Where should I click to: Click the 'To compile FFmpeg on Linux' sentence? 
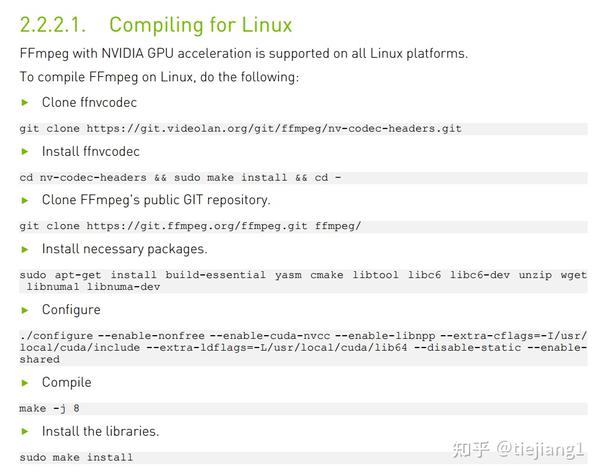[x=159, y=77]
